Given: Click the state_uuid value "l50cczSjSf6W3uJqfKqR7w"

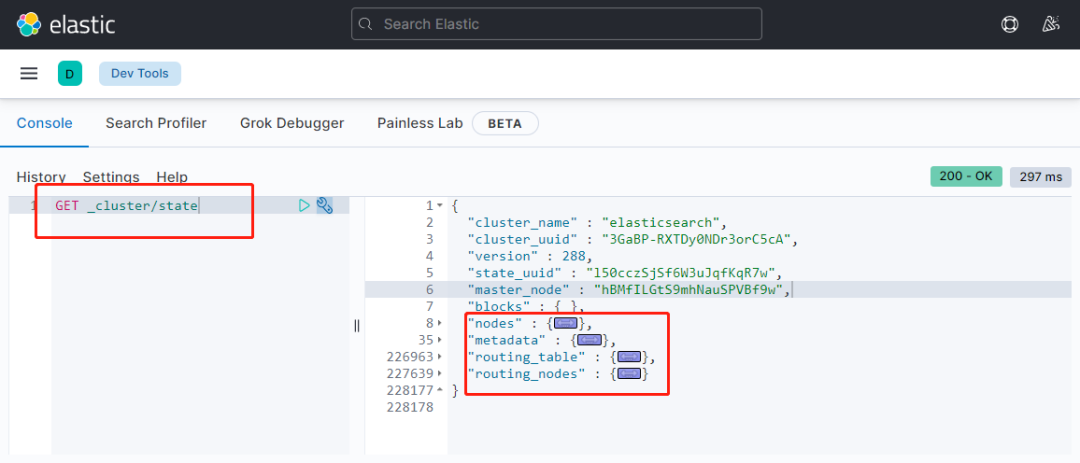Looking at the screenshot, I should [682, 273].
